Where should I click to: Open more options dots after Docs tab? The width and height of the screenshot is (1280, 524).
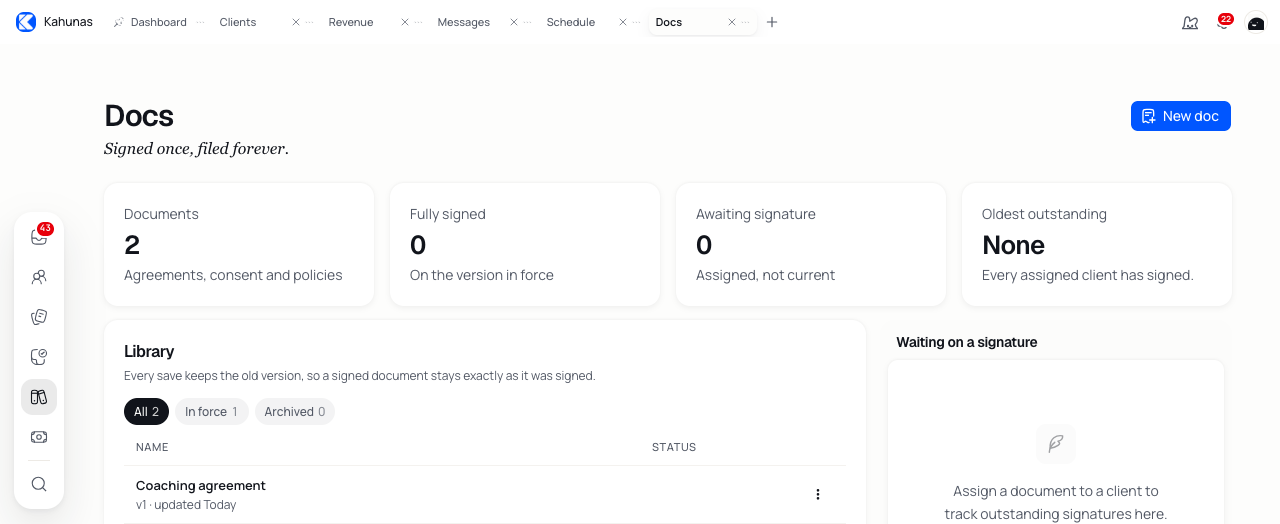coord(745,22)
